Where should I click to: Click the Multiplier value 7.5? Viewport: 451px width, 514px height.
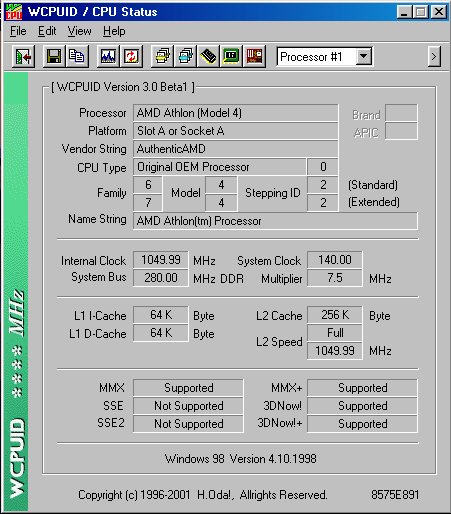(x=335, y=278)
